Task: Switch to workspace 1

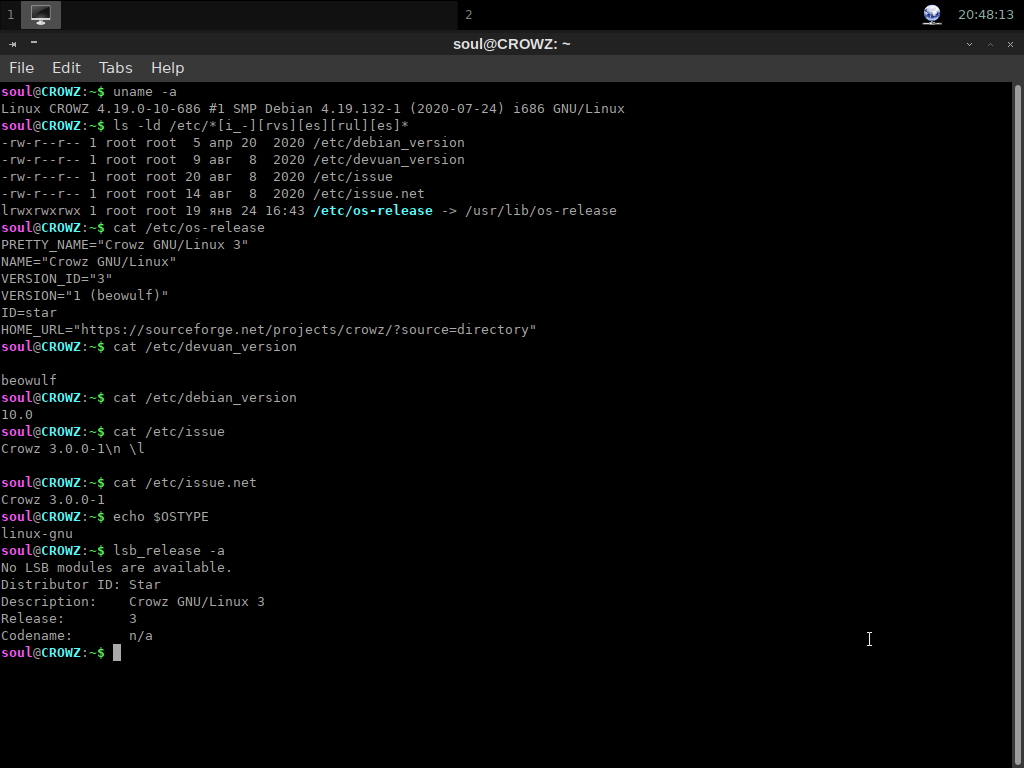Action: coord(10,14)
